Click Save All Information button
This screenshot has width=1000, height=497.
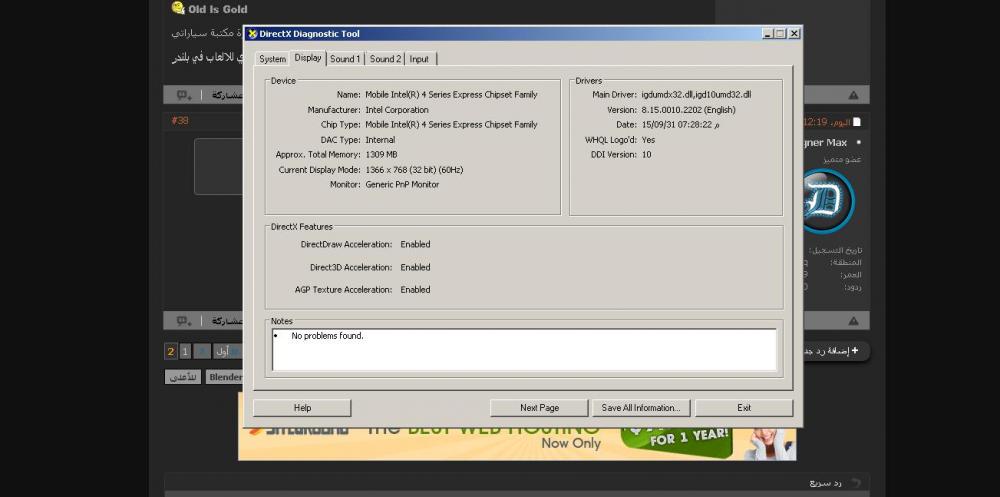(641, 408)
